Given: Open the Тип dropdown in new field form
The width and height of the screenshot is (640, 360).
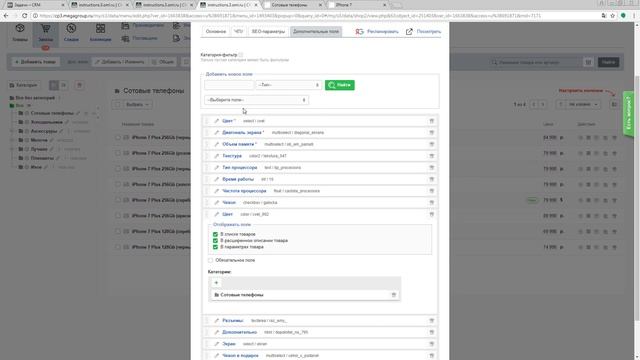Looking at the screenshot, I should point(289,85).
